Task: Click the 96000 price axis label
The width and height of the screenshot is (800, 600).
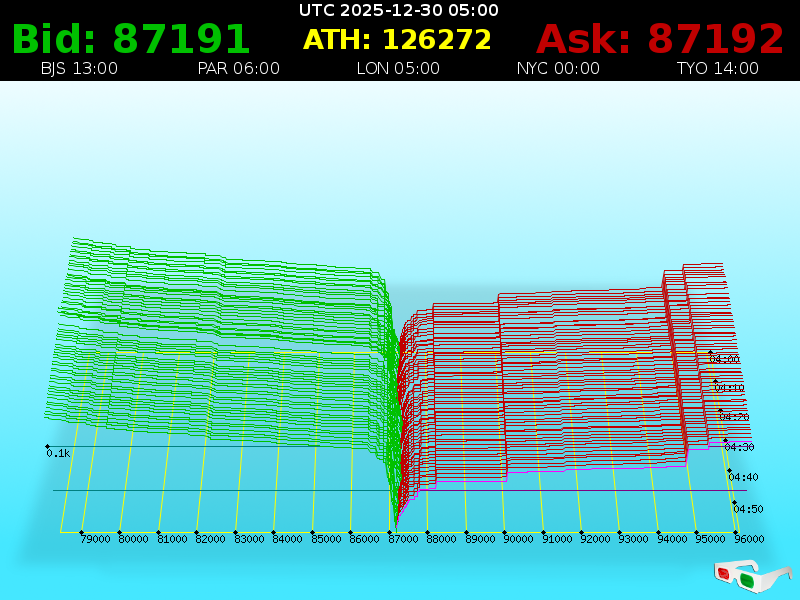Action: [x=749, y=539]
